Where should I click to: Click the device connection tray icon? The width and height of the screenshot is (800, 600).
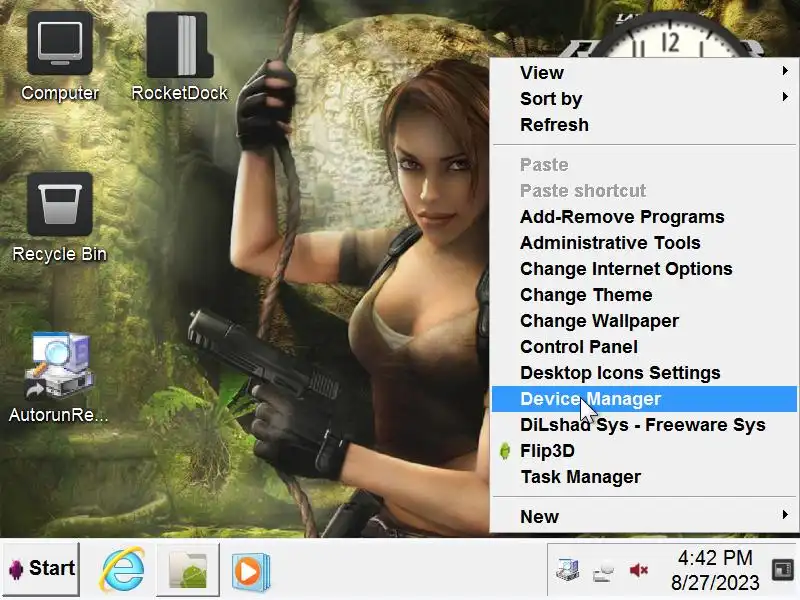point(603,571)
